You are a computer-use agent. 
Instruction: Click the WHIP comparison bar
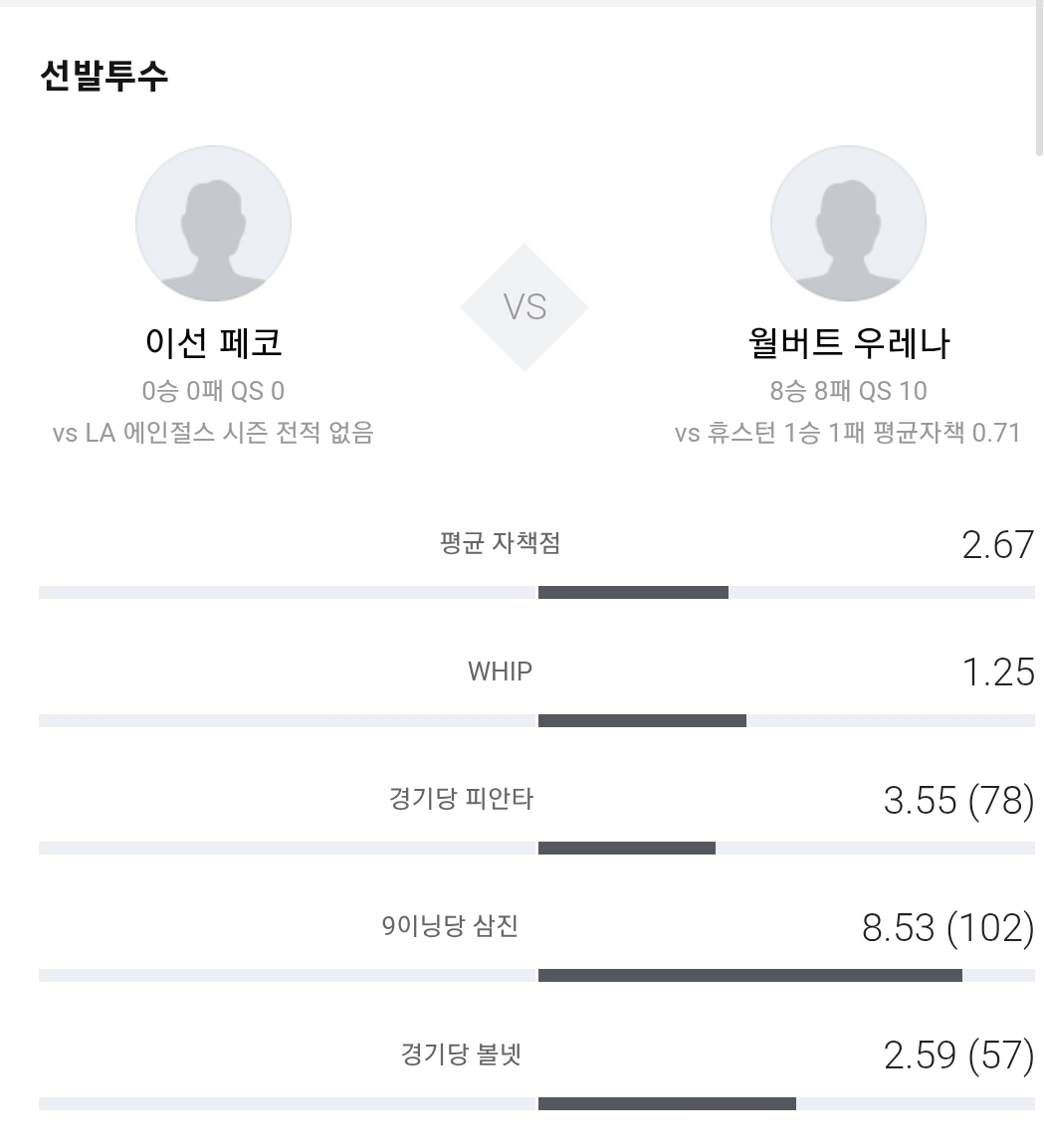click(x=536, y=721)
